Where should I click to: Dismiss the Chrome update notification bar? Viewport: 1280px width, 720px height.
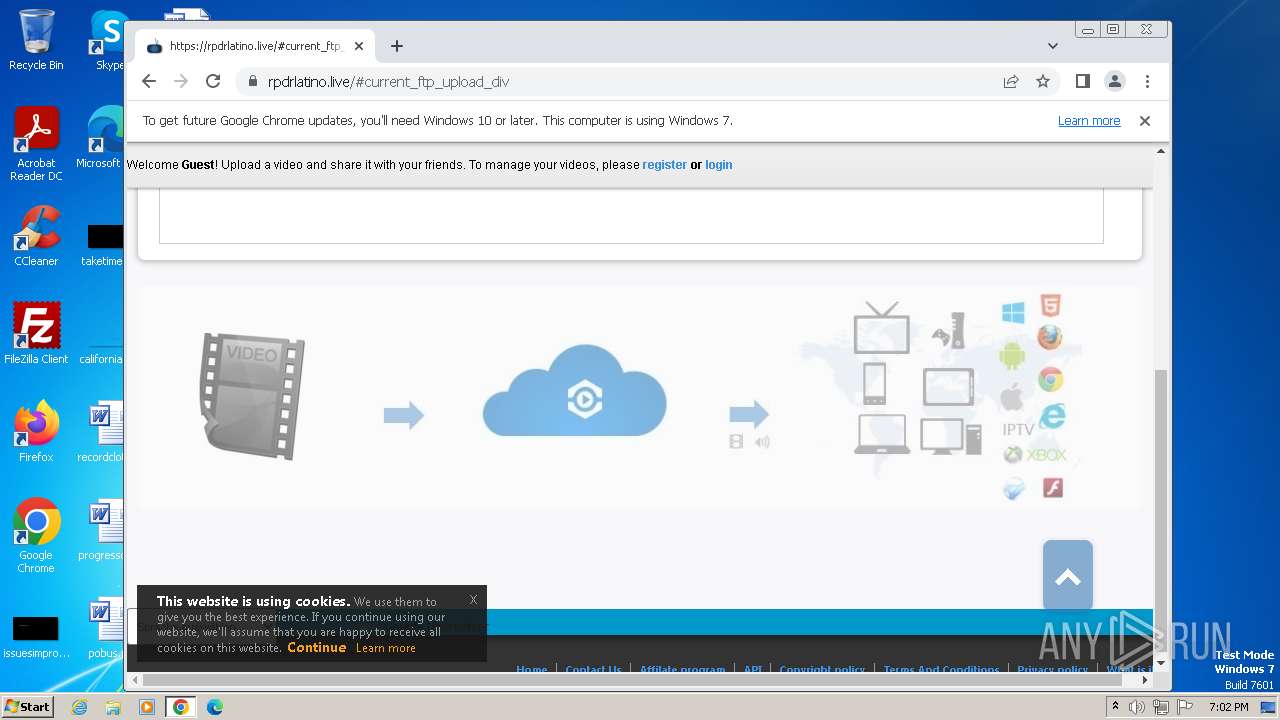point(1145,121)
